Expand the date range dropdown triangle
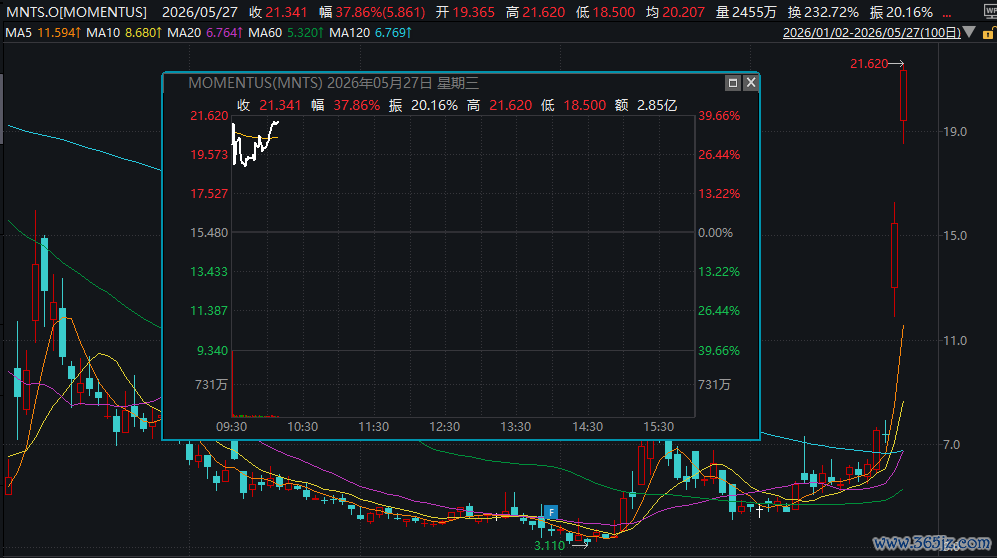997x558 pixels. tap(969, 32)
